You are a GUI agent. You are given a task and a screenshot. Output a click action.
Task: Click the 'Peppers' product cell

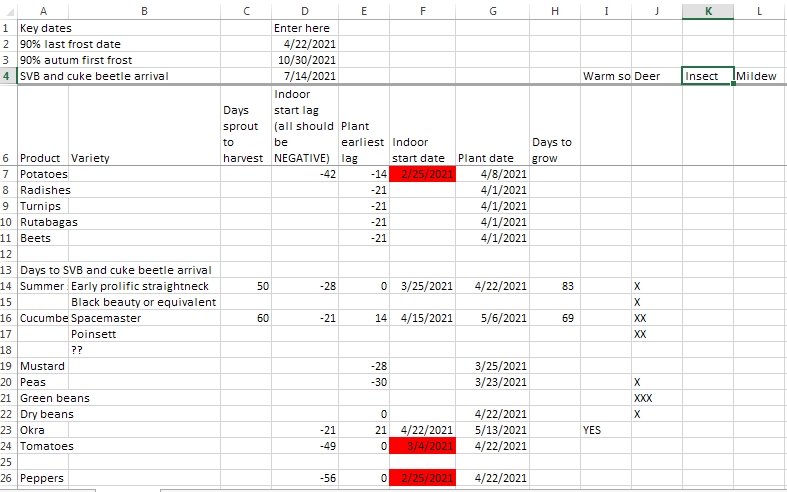[43, 478]
